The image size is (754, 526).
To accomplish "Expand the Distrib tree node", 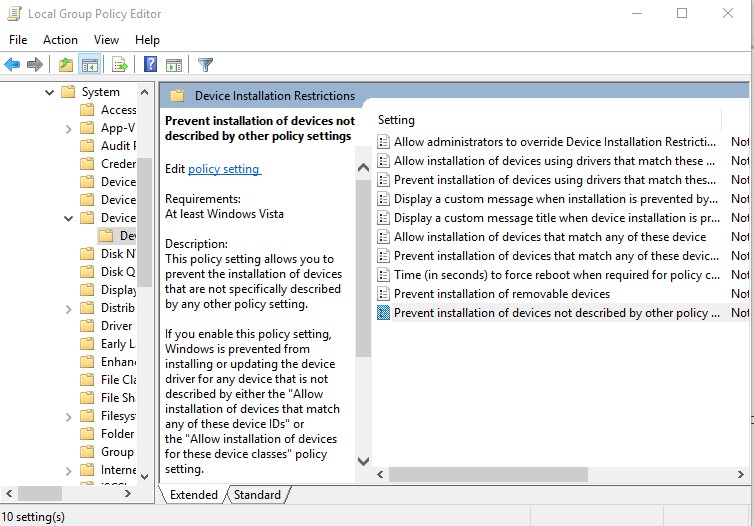I will [68, 309].
